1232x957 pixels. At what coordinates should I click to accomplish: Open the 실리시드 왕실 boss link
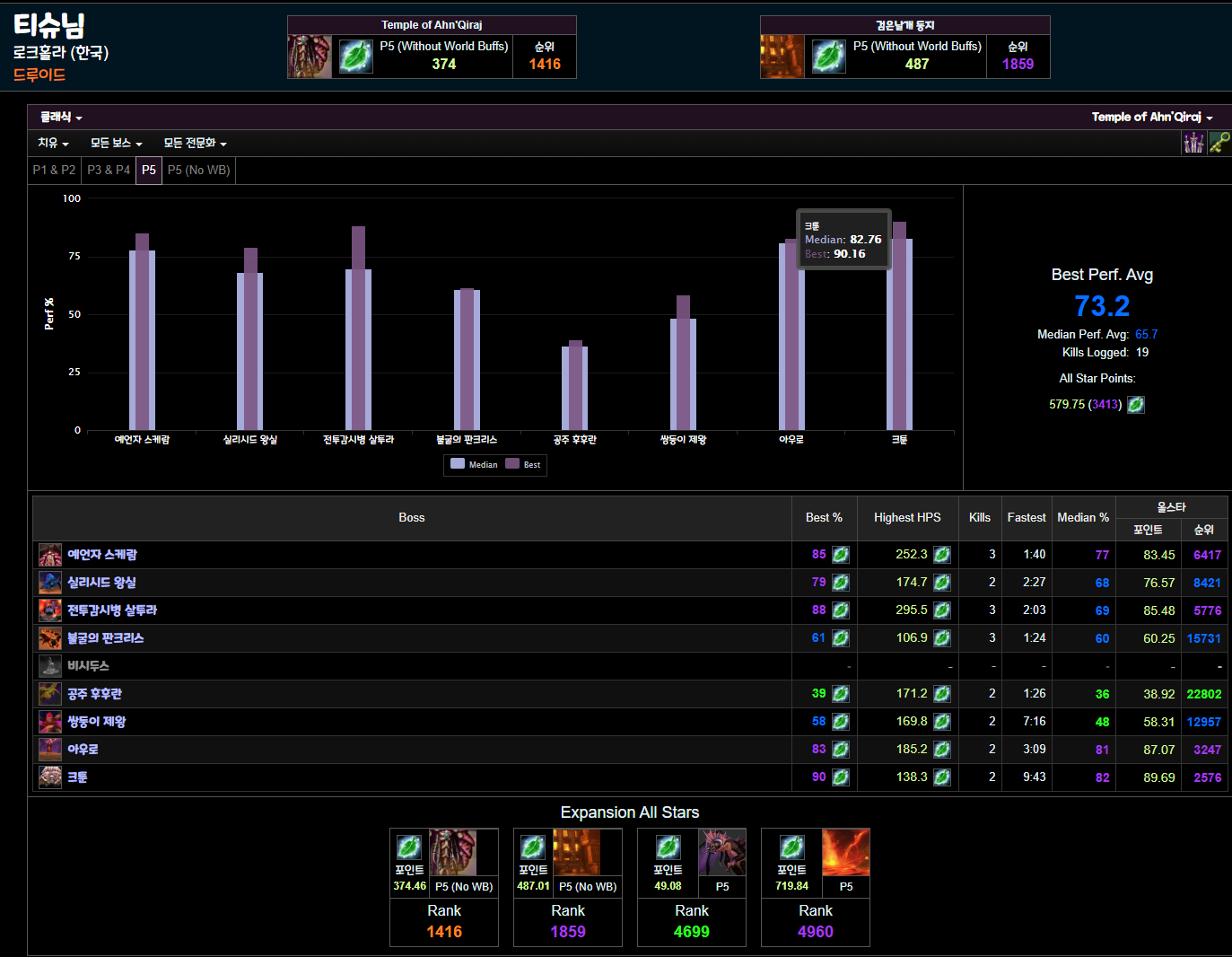click(101, 583)
